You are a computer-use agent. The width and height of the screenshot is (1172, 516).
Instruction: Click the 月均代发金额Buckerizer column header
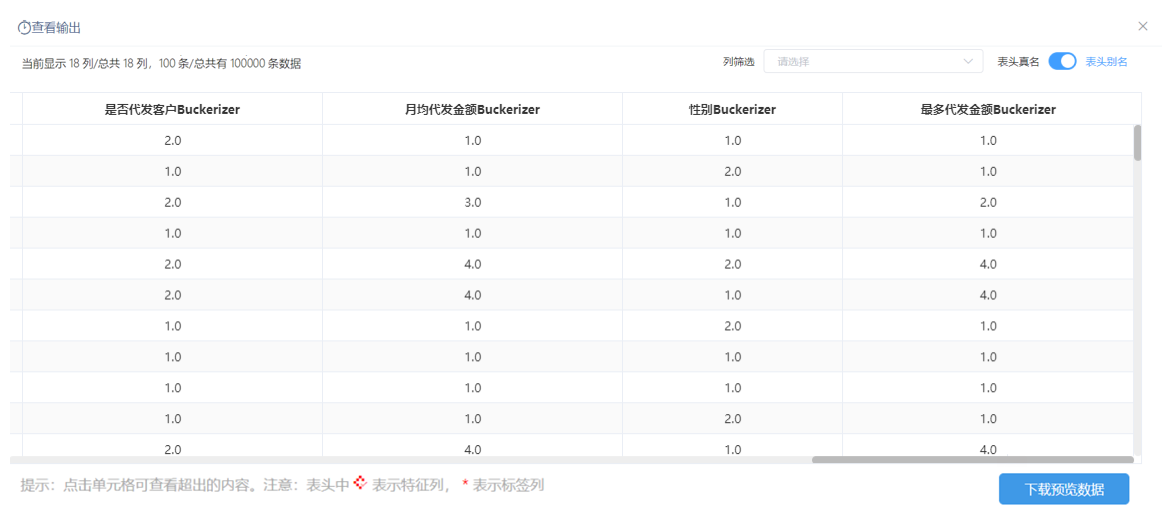pos(472,109)
